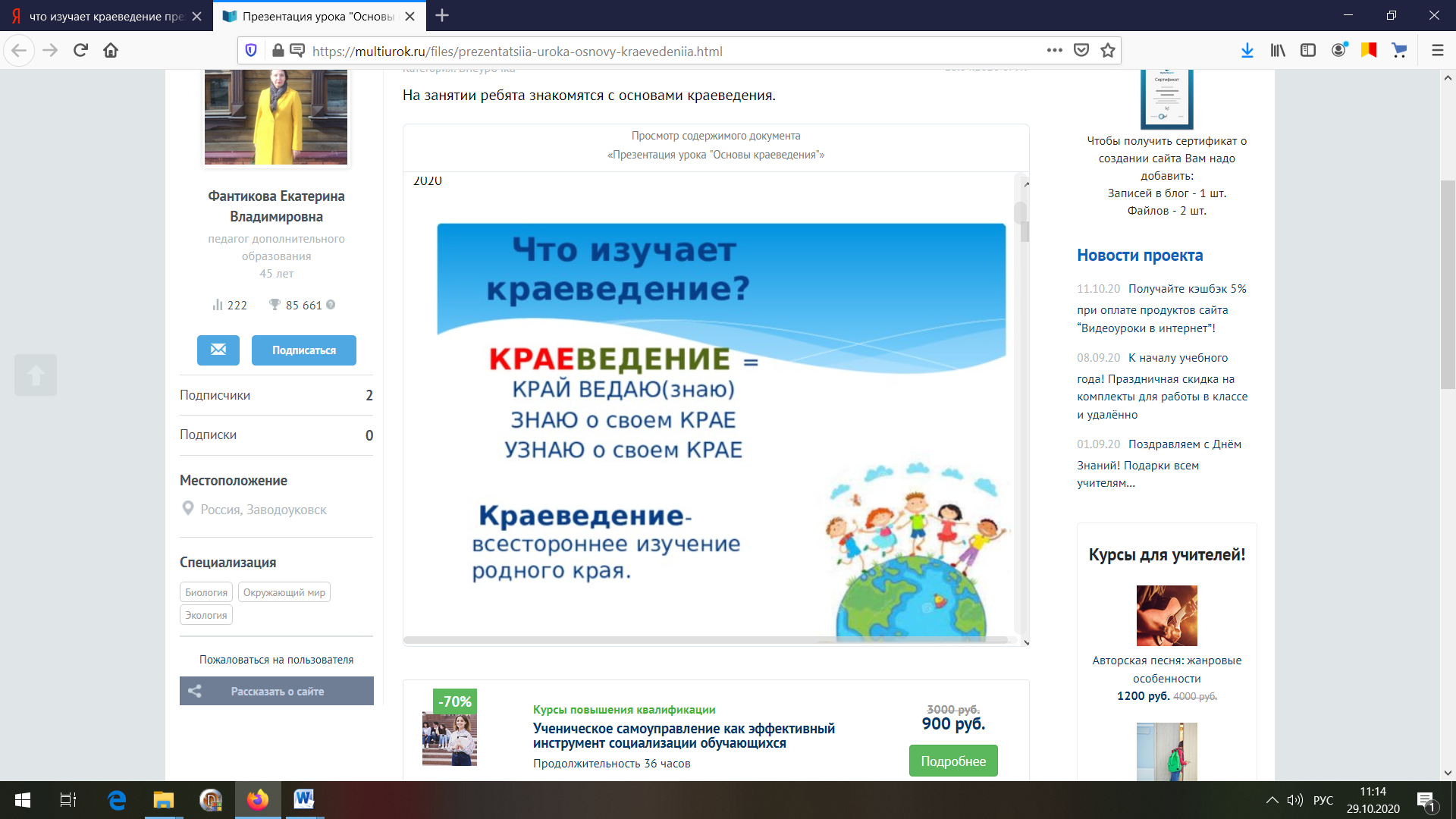
Task: Launch Microsoft Edge from taskbar
Action: click(x=117, y=800)
